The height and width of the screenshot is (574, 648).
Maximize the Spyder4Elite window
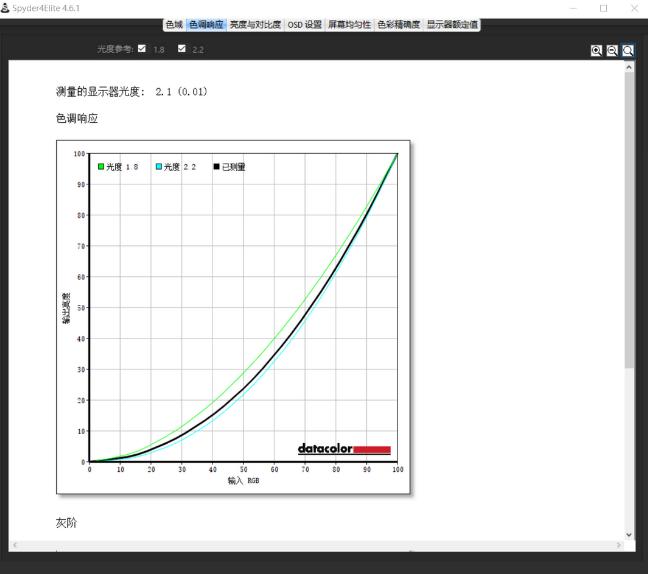[603, 8]
